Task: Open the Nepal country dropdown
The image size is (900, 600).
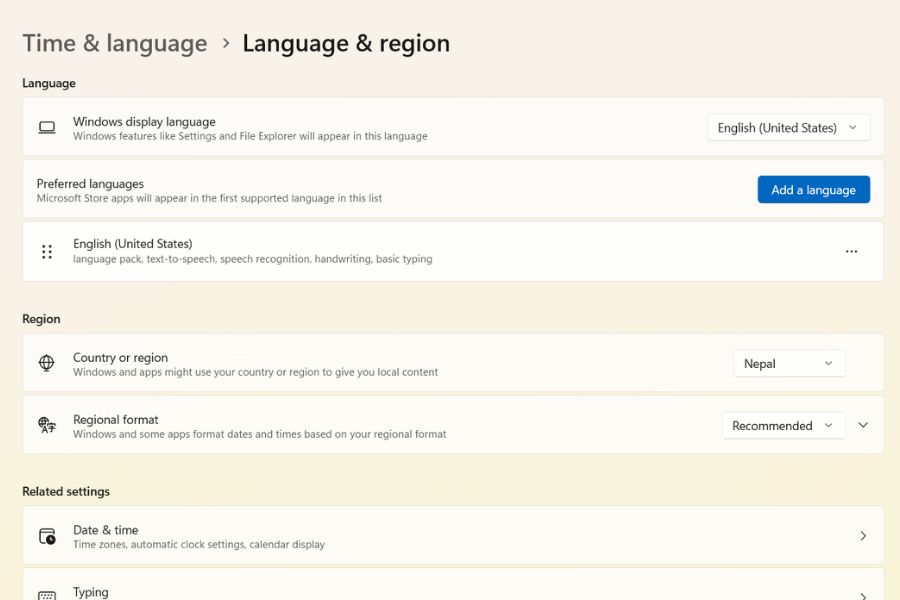Action: point(788,364)
